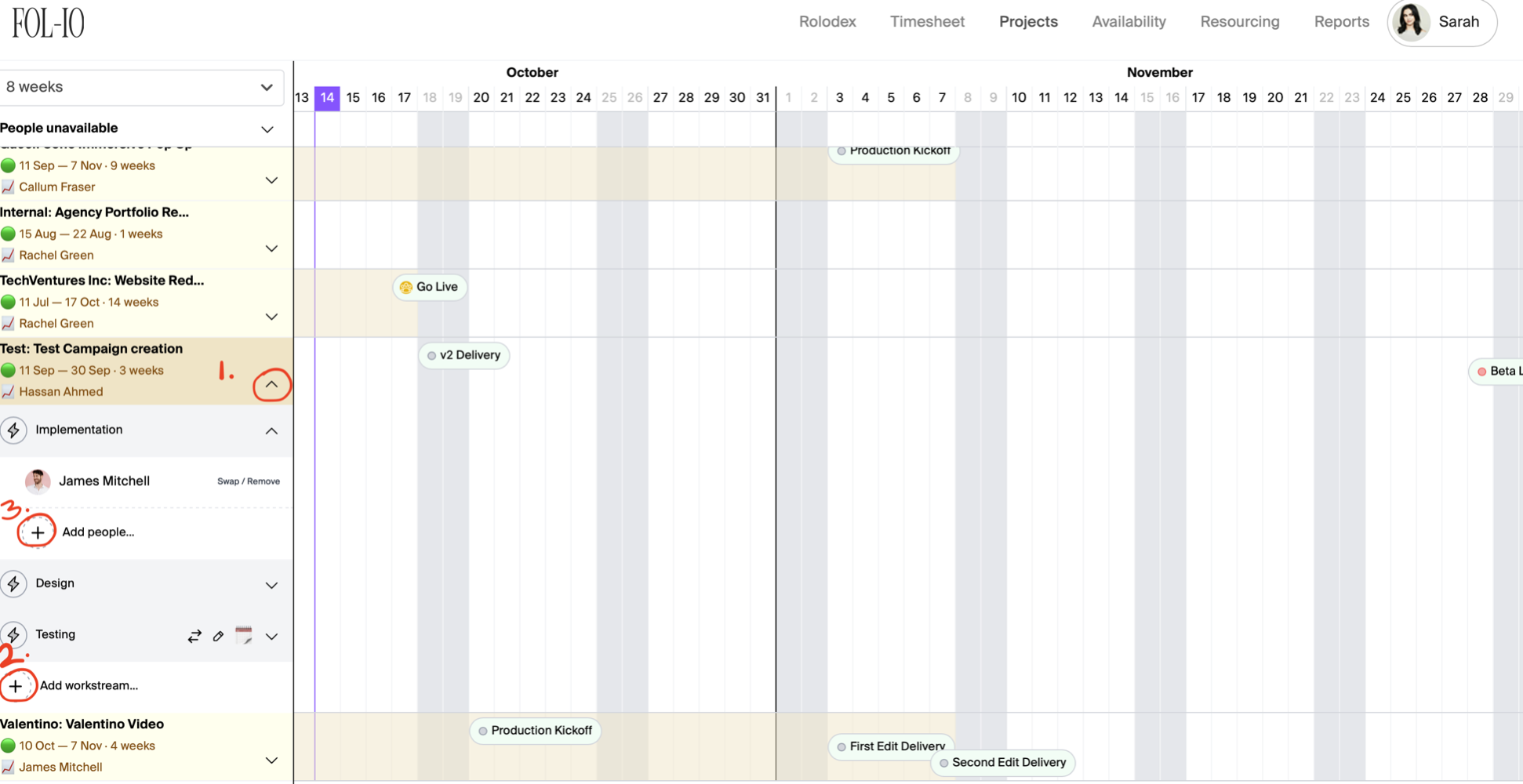Click the lightning icon next to Design
The width and height of the screenshot is (1523, 784).
(x=14, y=583)
